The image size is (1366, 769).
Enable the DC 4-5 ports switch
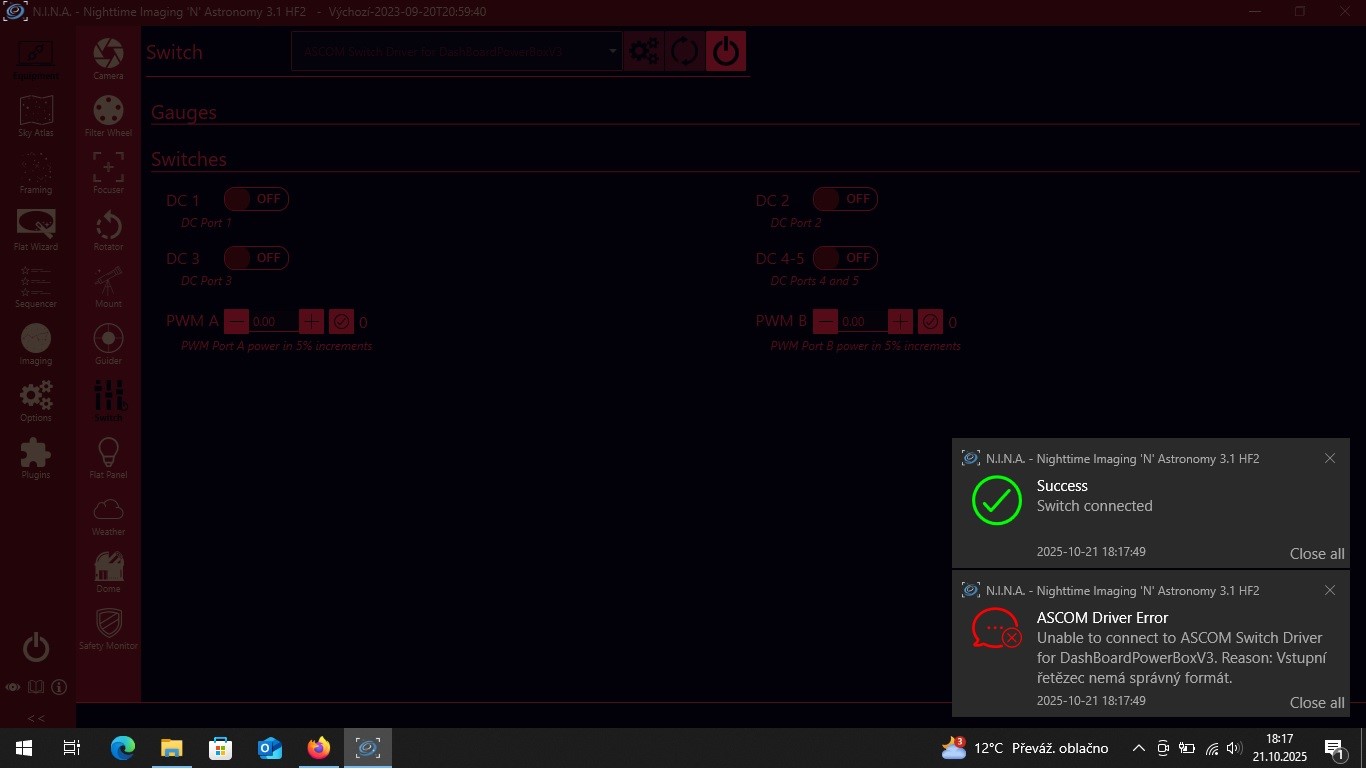845,258
